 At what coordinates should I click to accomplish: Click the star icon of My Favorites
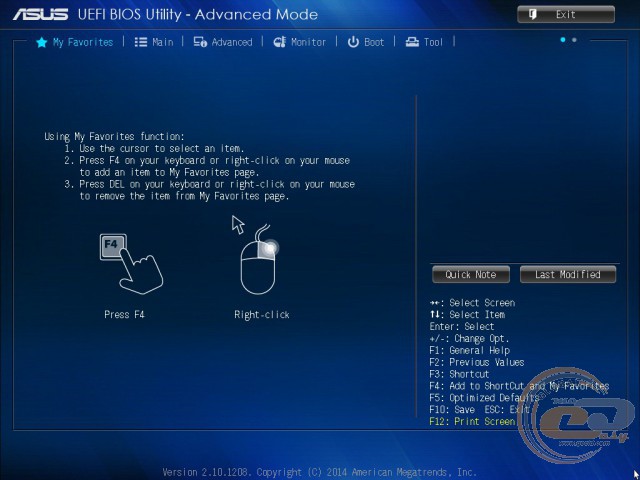(42, 42)
